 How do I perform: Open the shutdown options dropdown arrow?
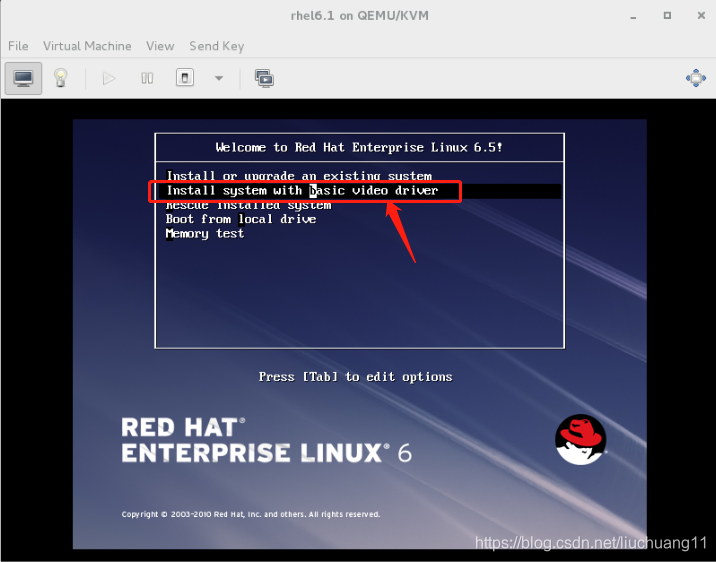click(x=219, y=79)
